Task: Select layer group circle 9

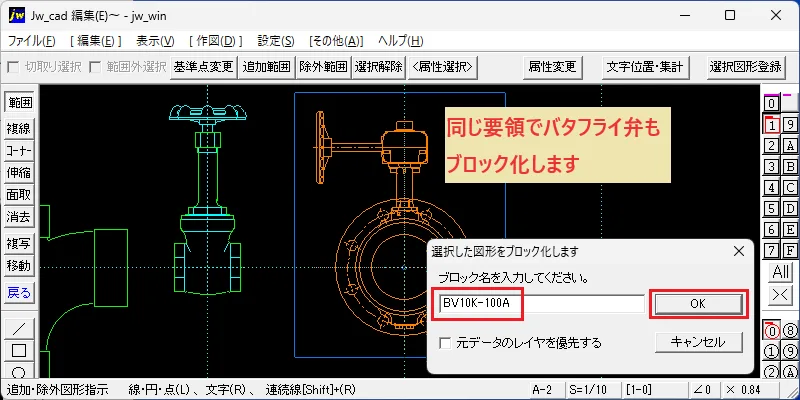Action: (790, 352)
